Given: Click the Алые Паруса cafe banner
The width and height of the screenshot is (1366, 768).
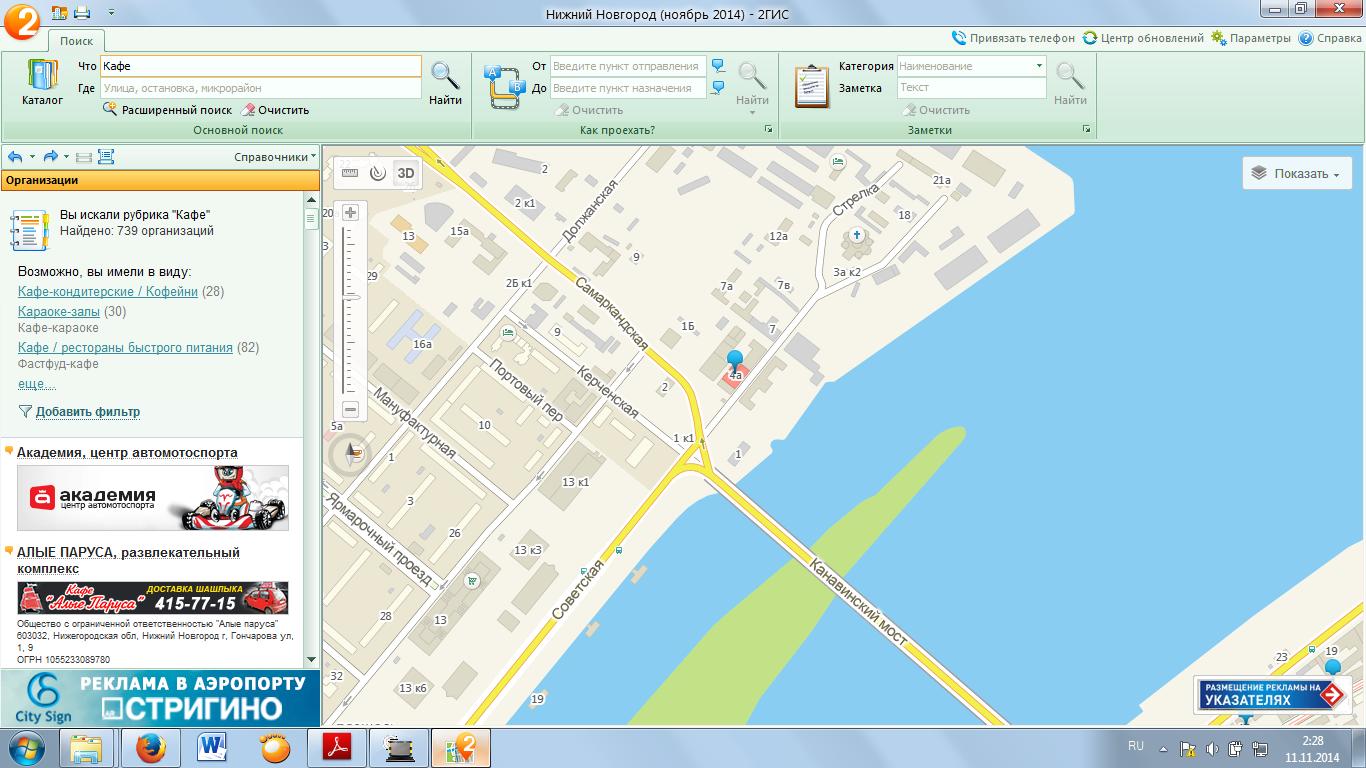Looking at the screenshot, I should coord(153,598).
